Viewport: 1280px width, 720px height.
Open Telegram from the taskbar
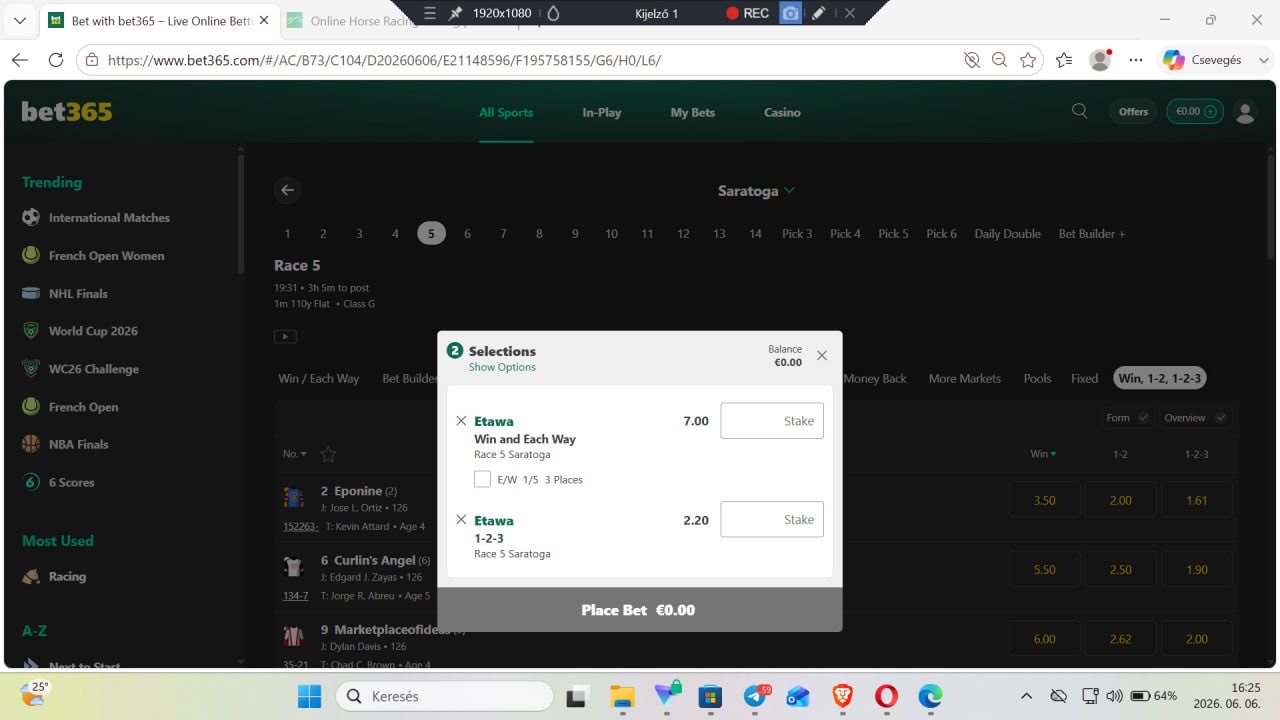click(x=757, y=696)
